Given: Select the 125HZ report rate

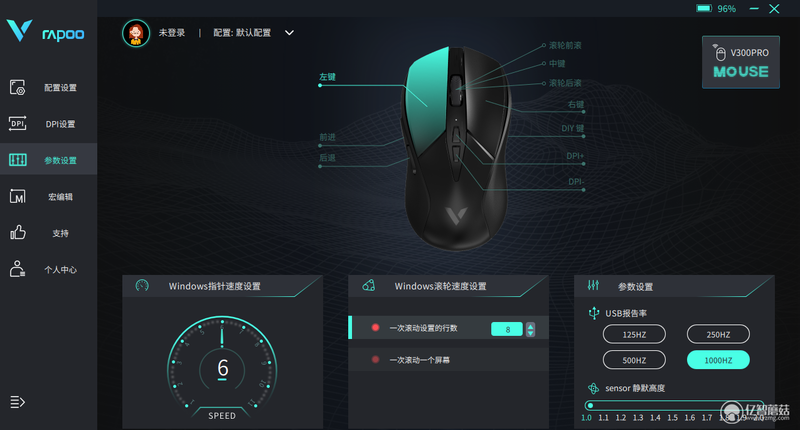Looking at the screenshot, I should (634, 335).
